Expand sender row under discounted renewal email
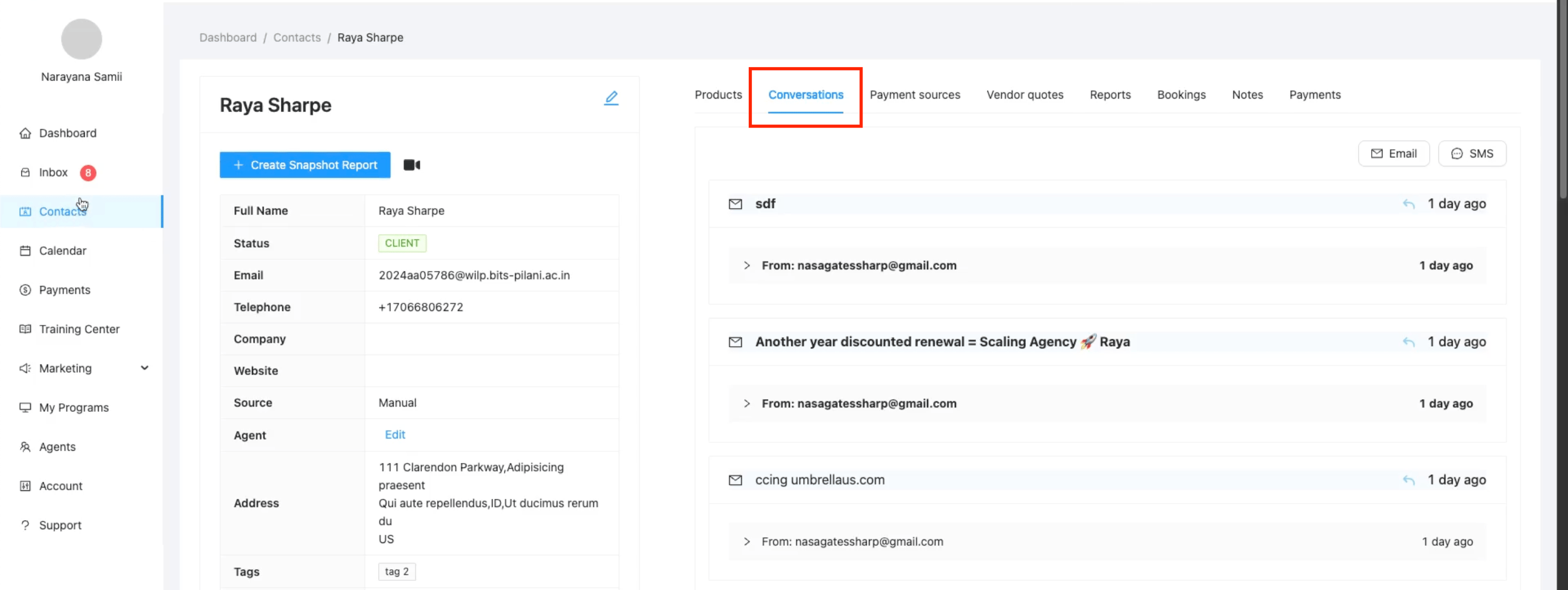 coord(746,403)
